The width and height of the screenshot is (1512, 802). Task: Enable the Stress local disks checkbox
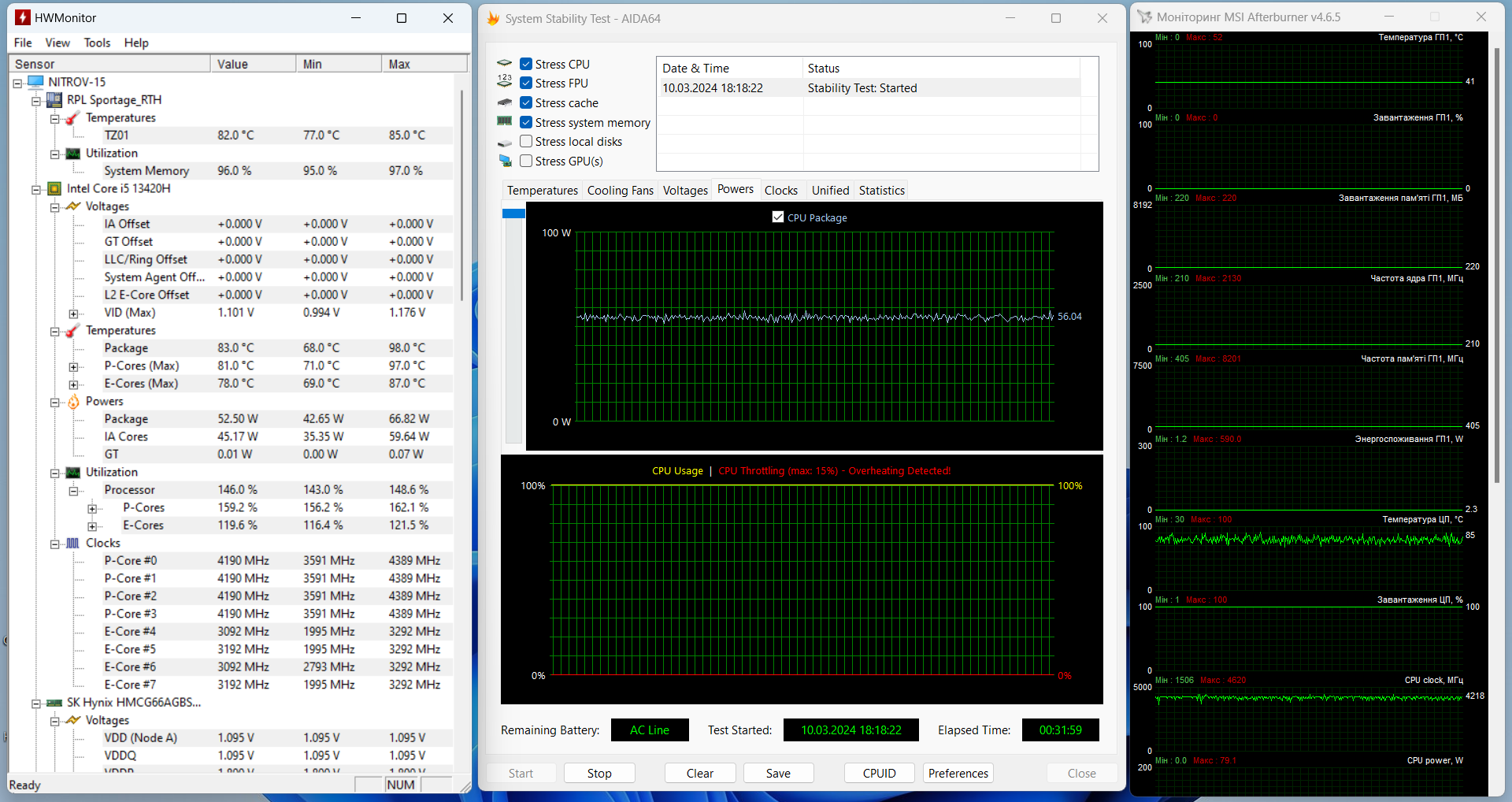526,142
